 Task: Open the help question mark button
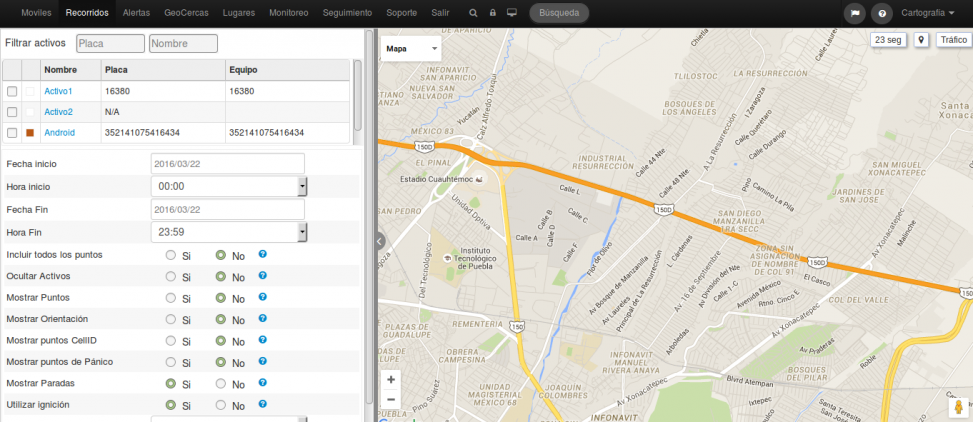coord(882,13)
